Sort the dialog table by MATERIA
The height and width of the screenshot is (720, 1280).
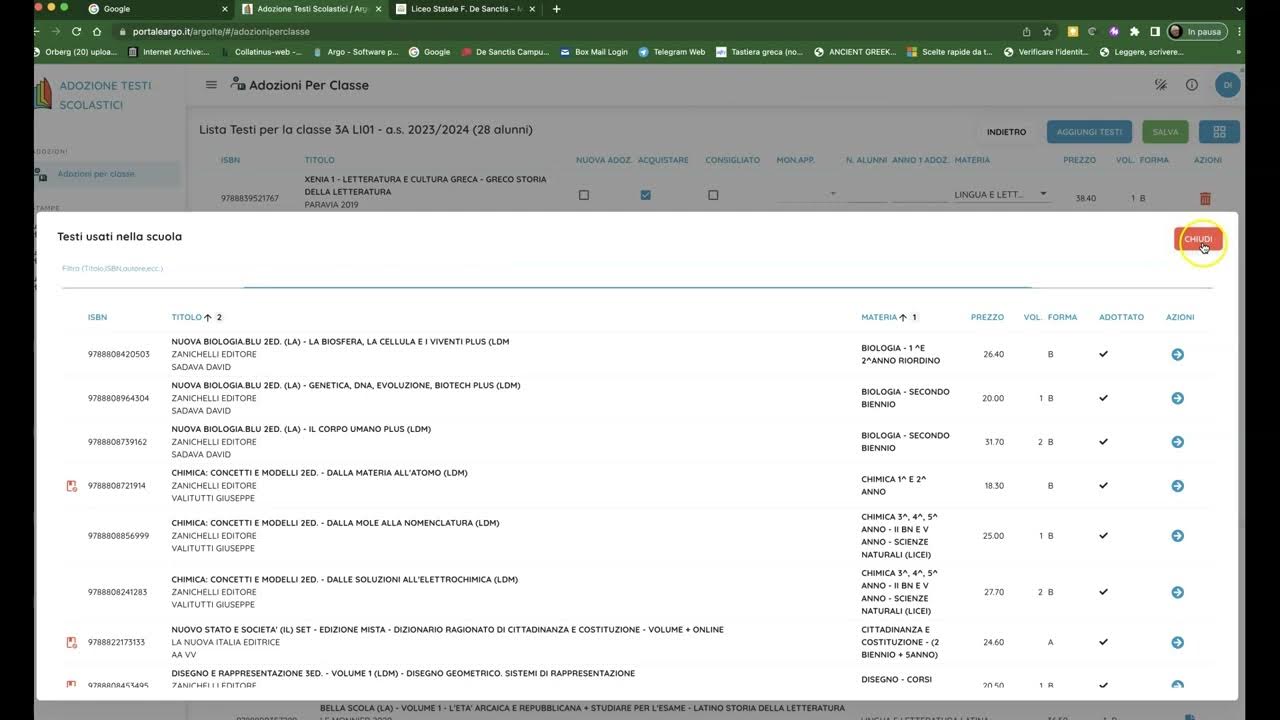879,317
